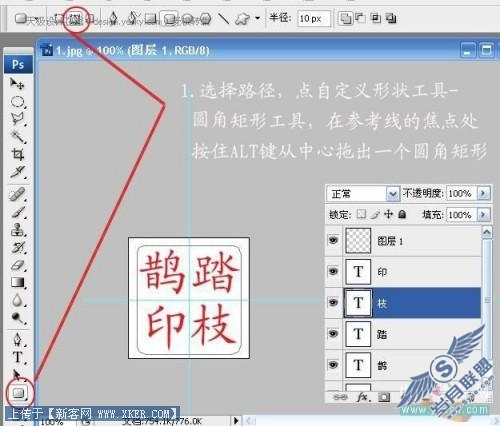This screenshot has width=500, height=426.
Task: Click the fx layer style button
Action: [x=363, y=397]
